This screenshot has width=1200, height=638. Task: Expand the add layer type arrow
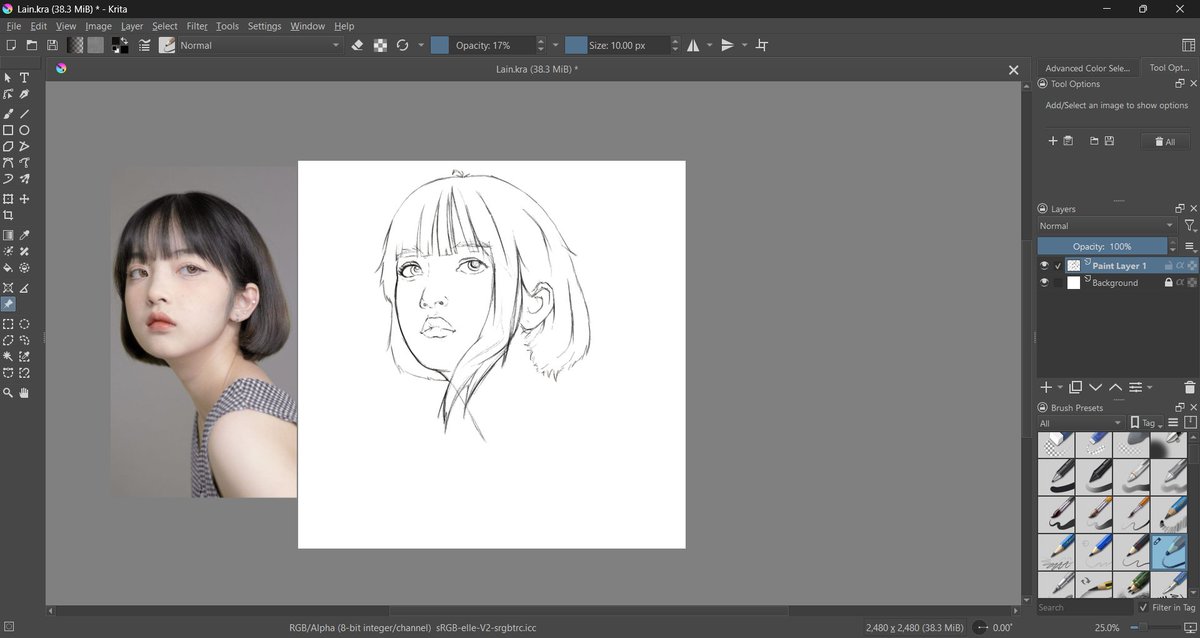pyautogui.click(x=1059, y=387)
